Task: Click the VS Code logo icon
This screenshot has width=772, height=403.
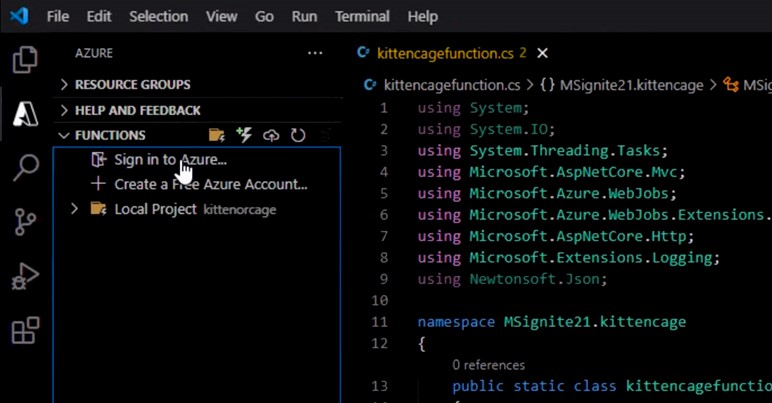Action: pos(19,16)
